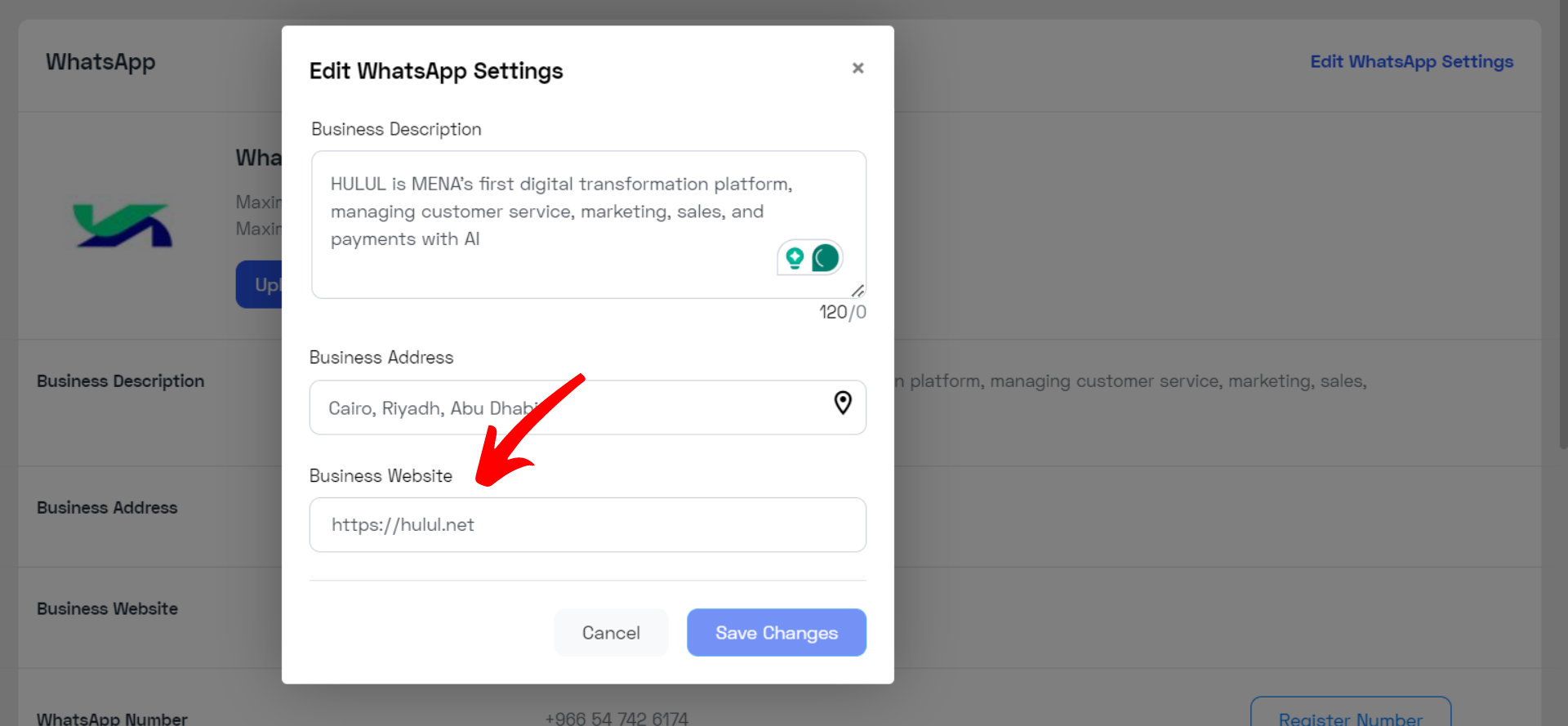The image size is (1568, 726).
Task: Click into the Business Address field
Action: (588, 408)
